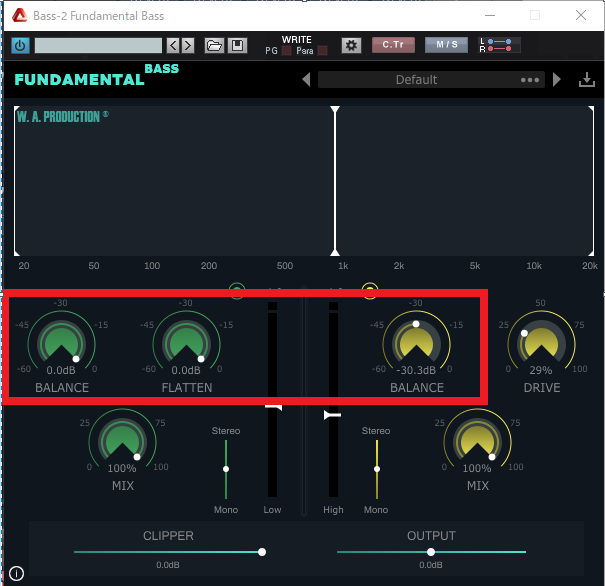Select previous plugin preset triangle
The height and width of the screenshot is (586, 605).
[x=306, y=79]
